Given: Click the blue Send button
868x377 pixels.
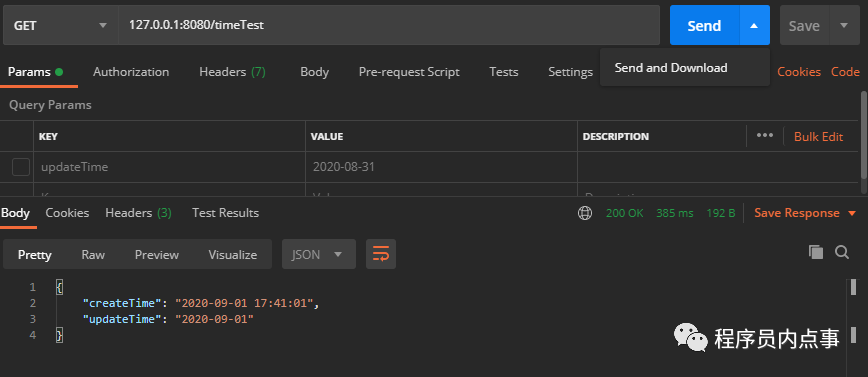Looking at the screenshot, I should click(x=704, y=25).
